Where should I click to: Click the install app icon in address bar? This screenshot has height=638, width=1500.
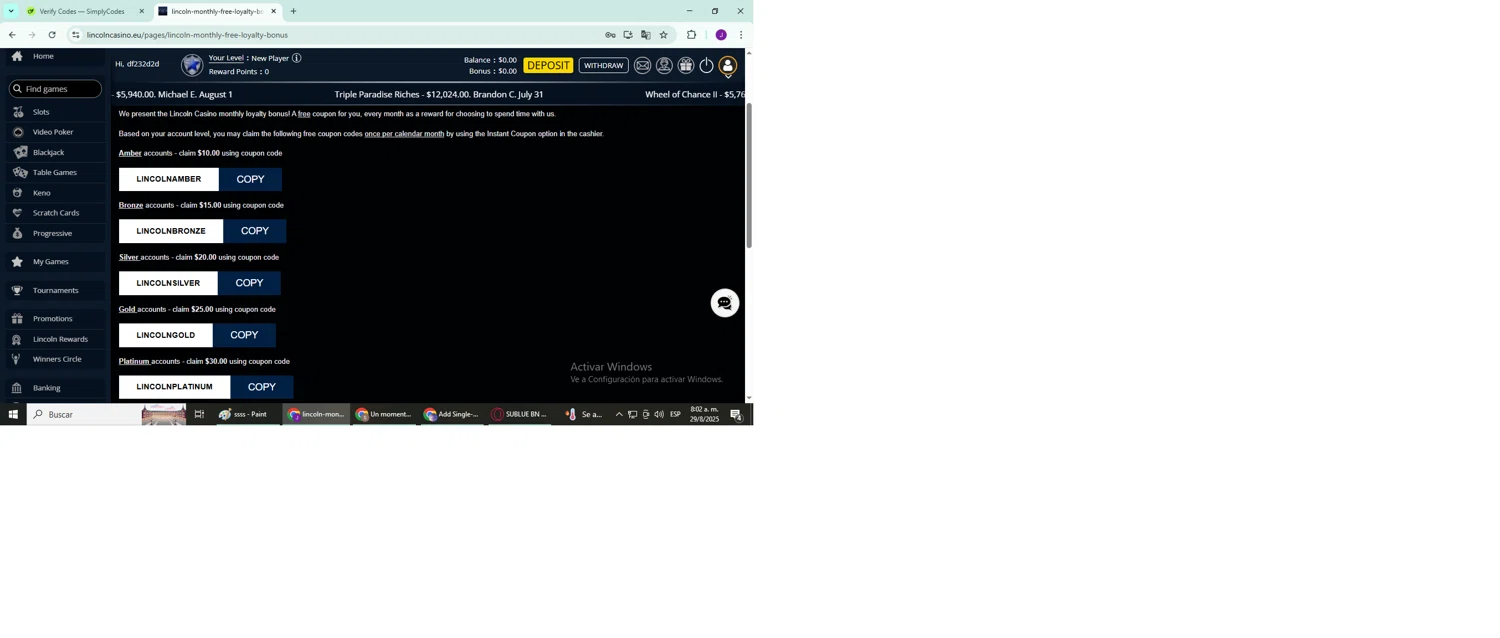click(x=628, y=35)
